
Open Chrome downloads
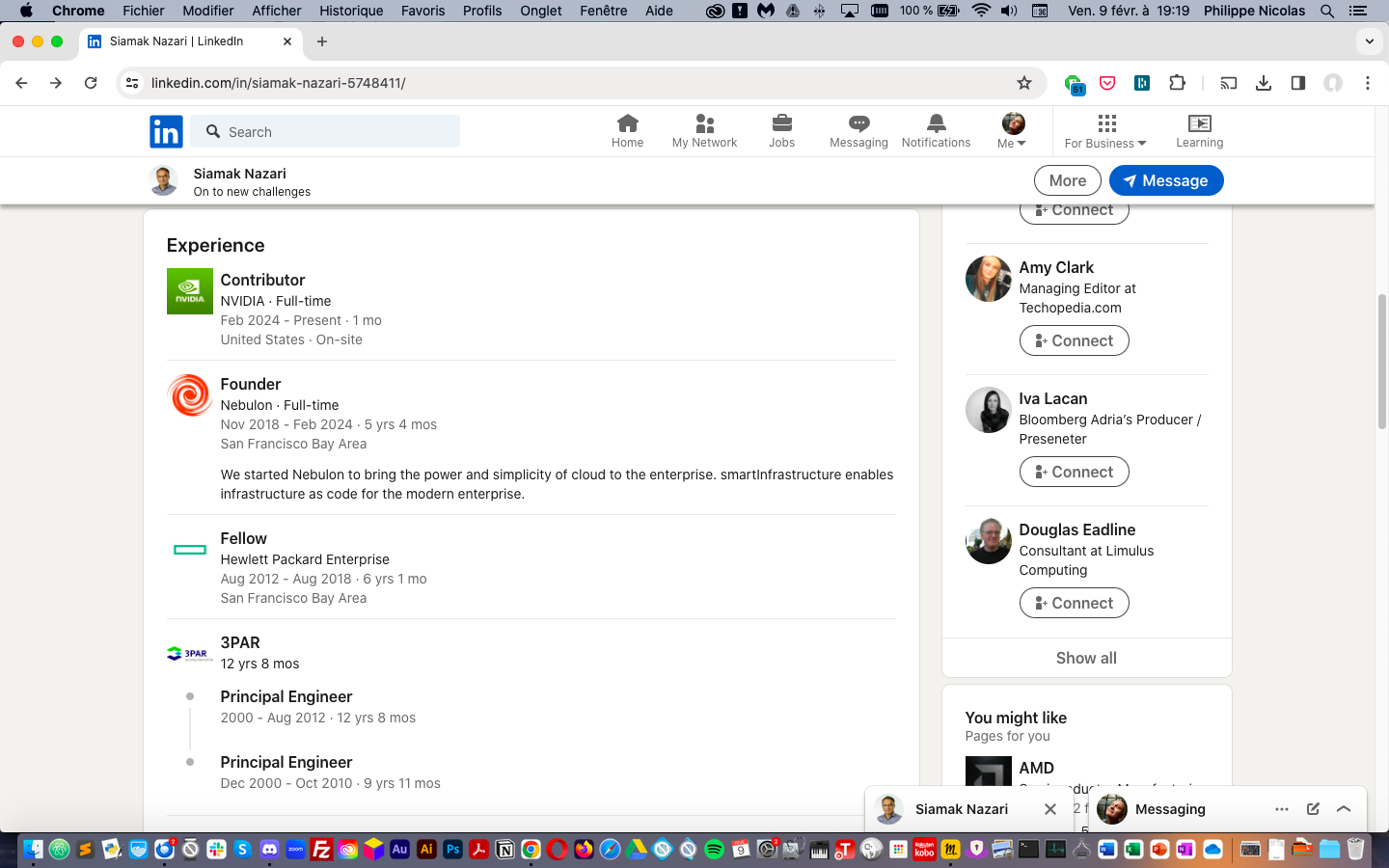[x=1264, y=83]
